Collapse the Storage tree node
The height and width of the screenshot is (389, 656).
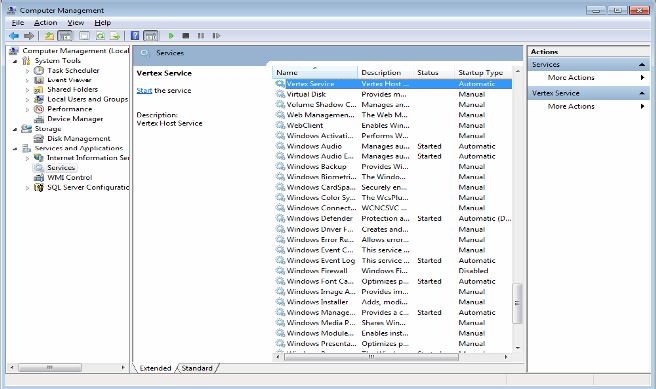[x=15, y=129]
